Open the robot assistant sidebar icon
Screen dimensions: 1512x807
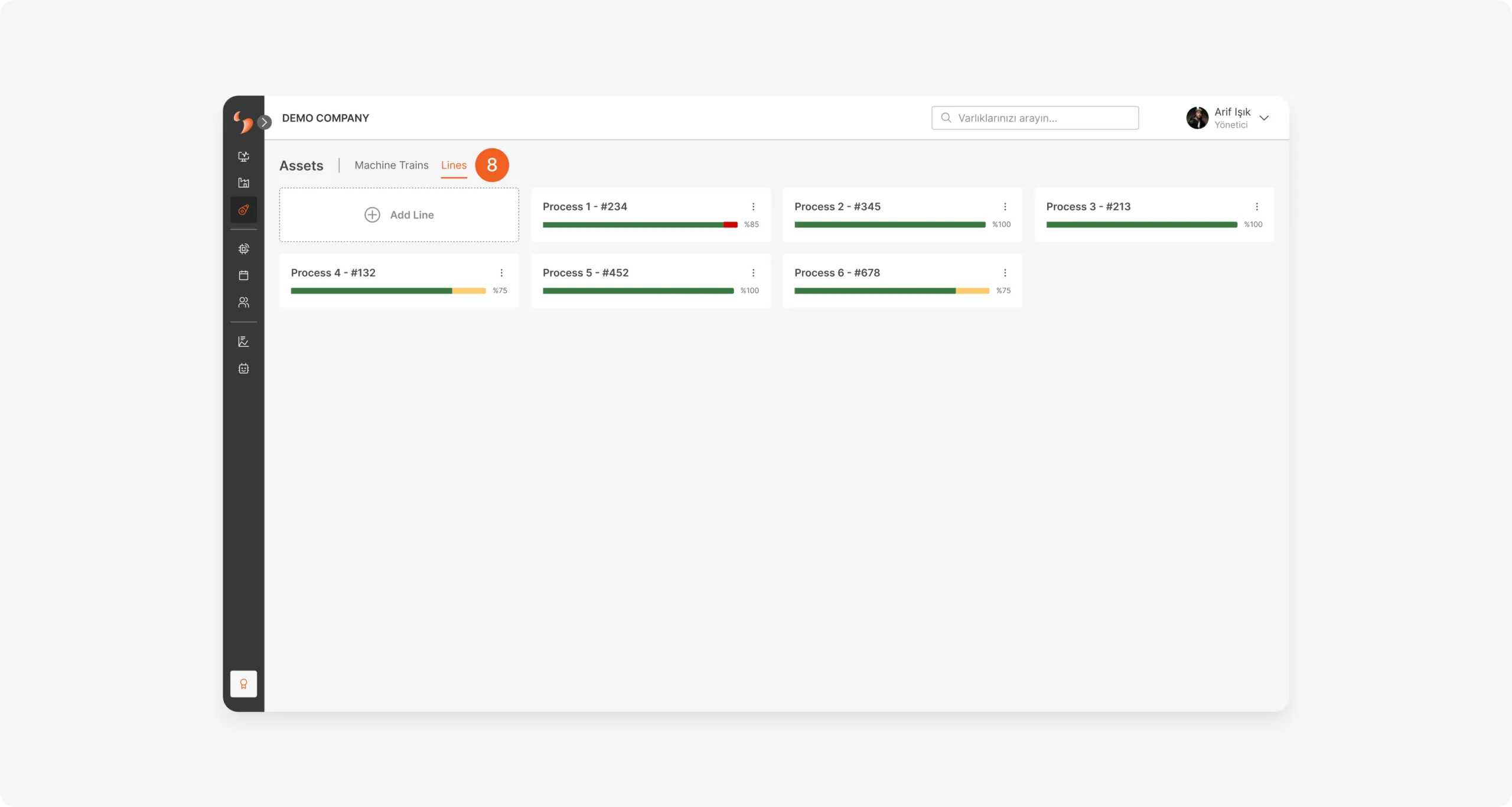pos(243,369)
